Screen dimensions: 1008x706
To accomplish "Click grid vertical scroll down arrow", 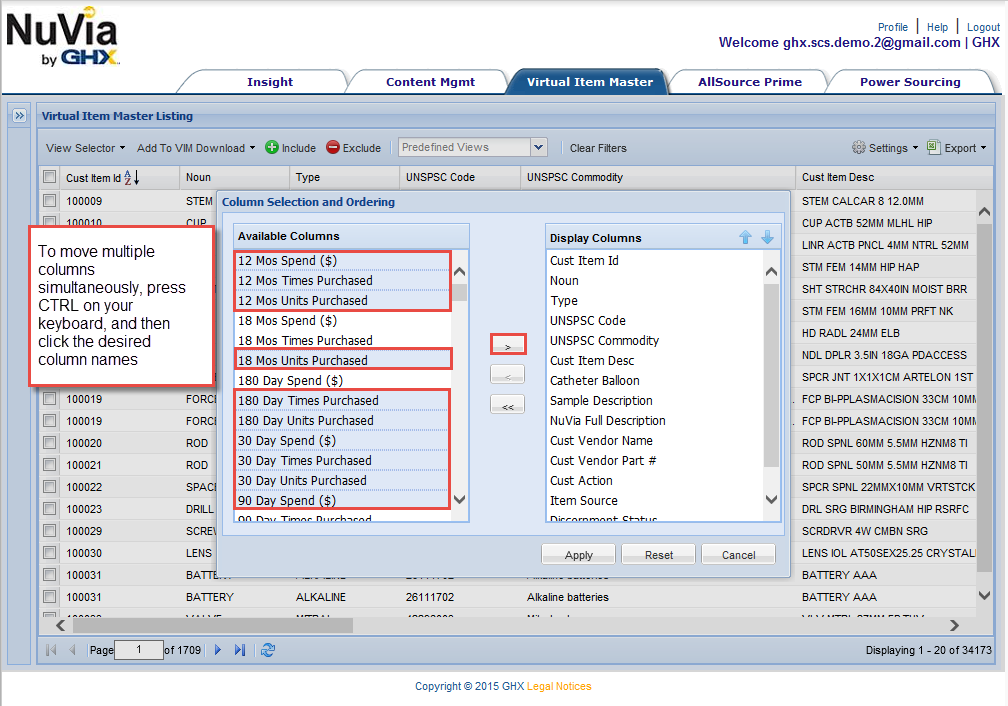I will (984, 595).
